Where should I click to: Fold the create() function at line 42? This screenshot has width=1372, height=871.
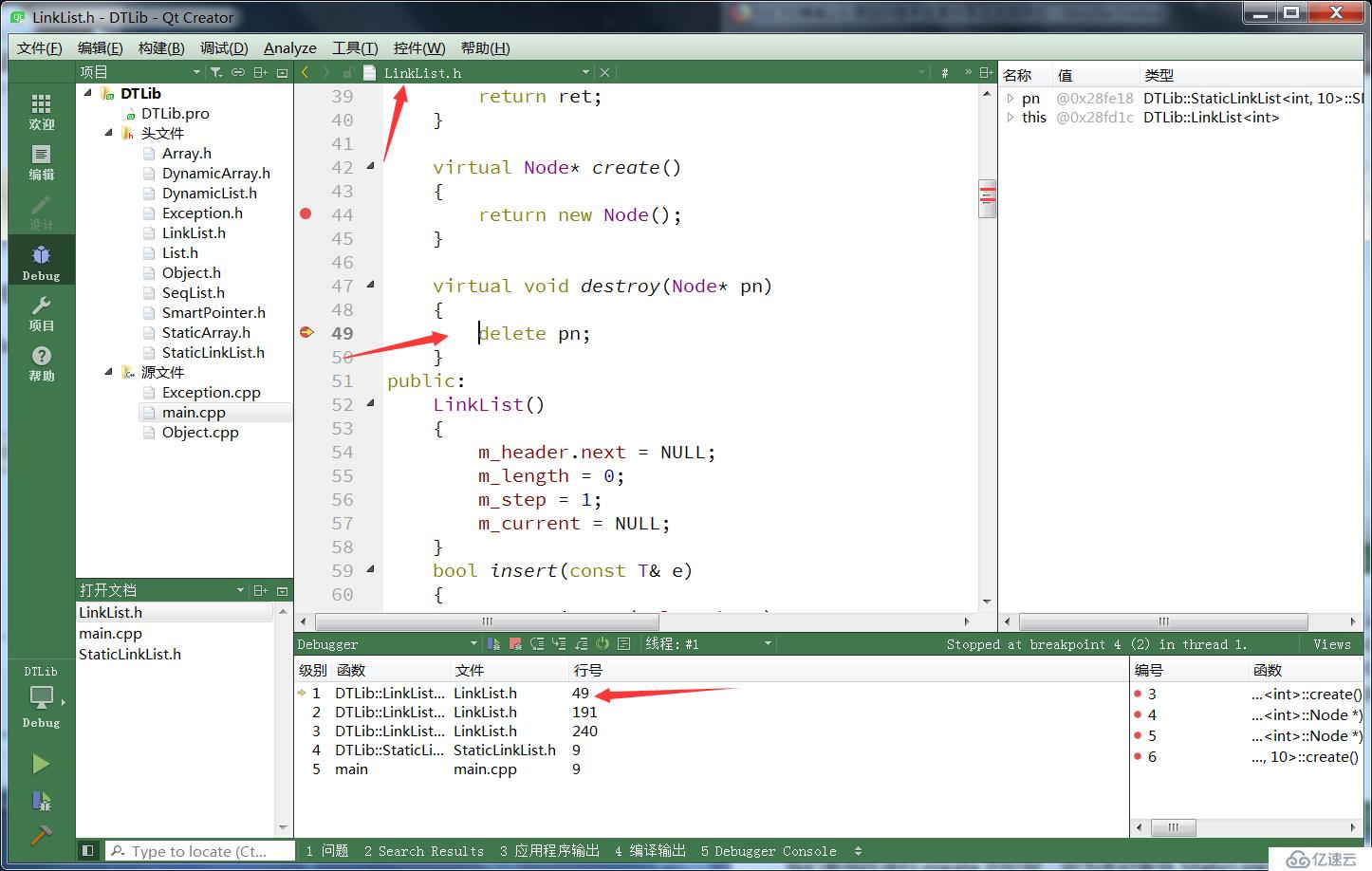coord(370,166)
